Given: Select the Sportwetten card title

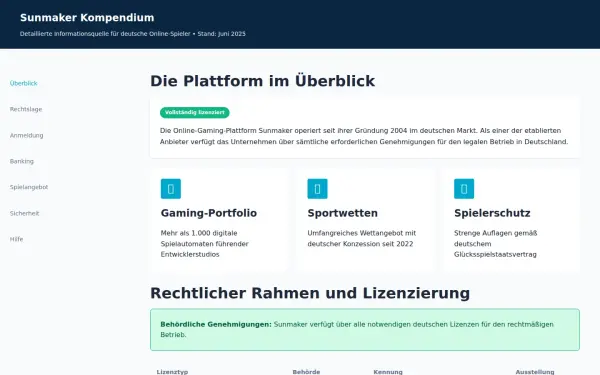Looking at the screenshot, I should 342,213.
